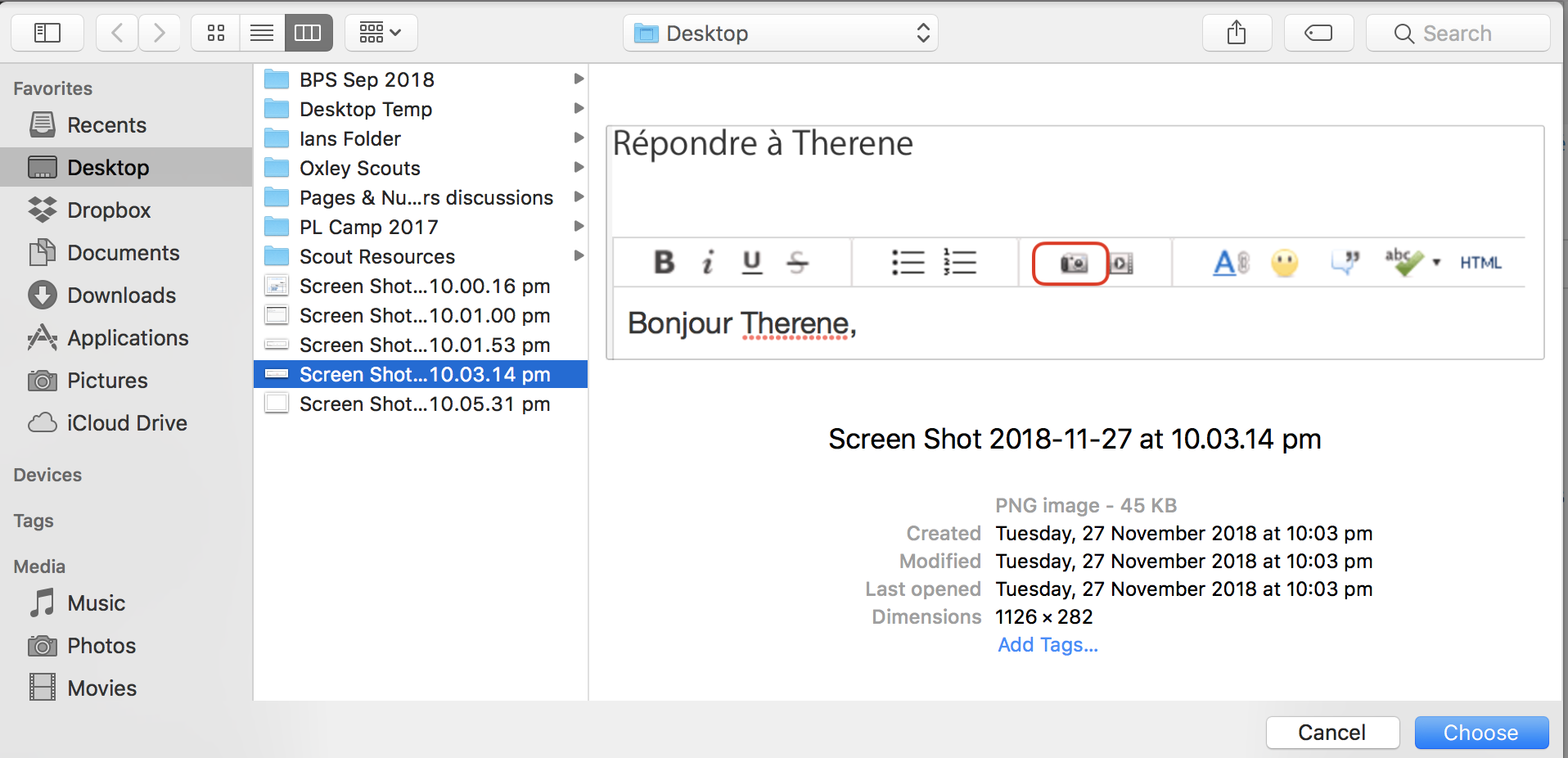The image size is (1568, 758).
Task: Select Downloads in the sidebar
Action: (x=121, y=296)
